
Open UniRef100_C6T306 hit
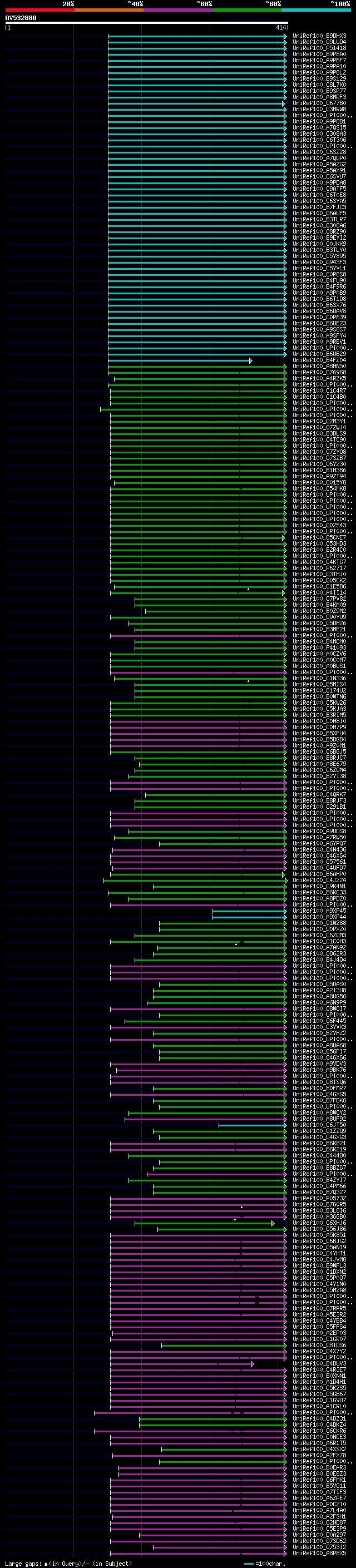click(x=319, y=140)
